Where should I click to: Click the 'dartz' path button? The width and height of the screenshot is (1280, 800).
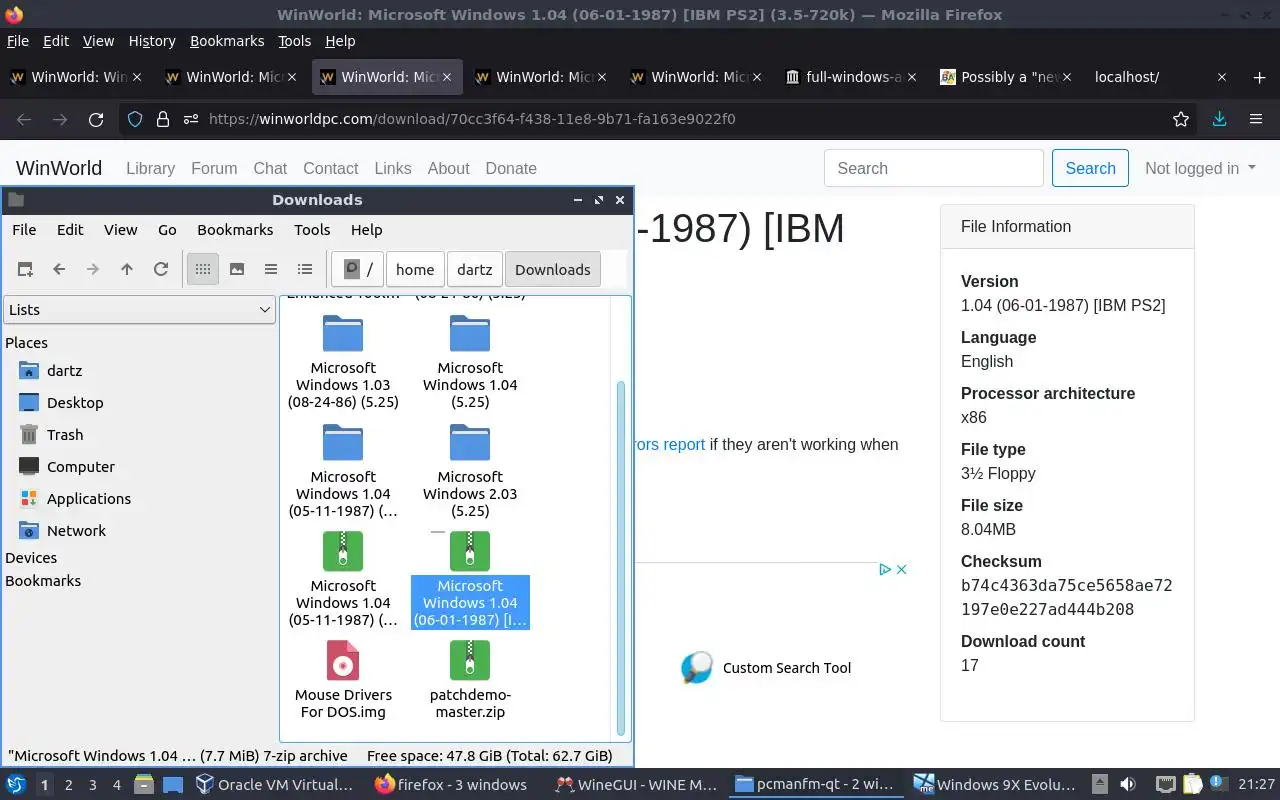pyautogui.click(x=475, y=269)
